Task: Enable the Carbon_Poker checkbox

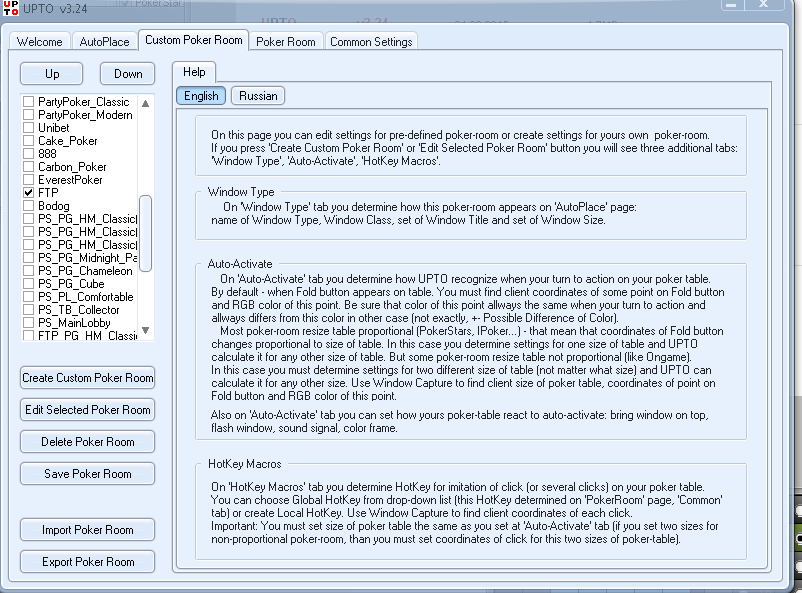Action: [x=29, y=167]
